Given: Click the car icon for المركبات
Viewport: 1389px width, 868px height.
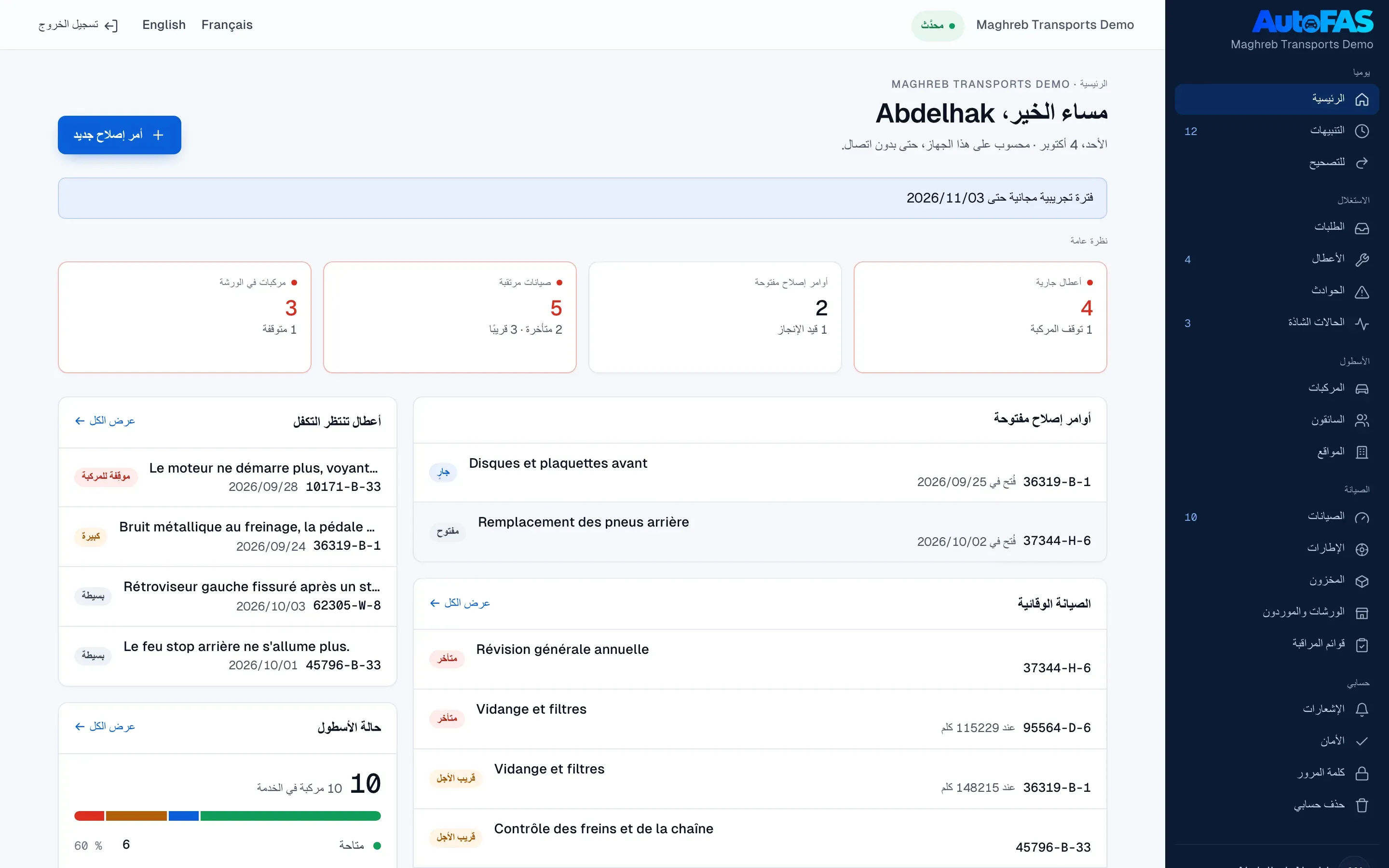Looking at the screenshot, I should pyautogui.click(x=1362, y=389).
